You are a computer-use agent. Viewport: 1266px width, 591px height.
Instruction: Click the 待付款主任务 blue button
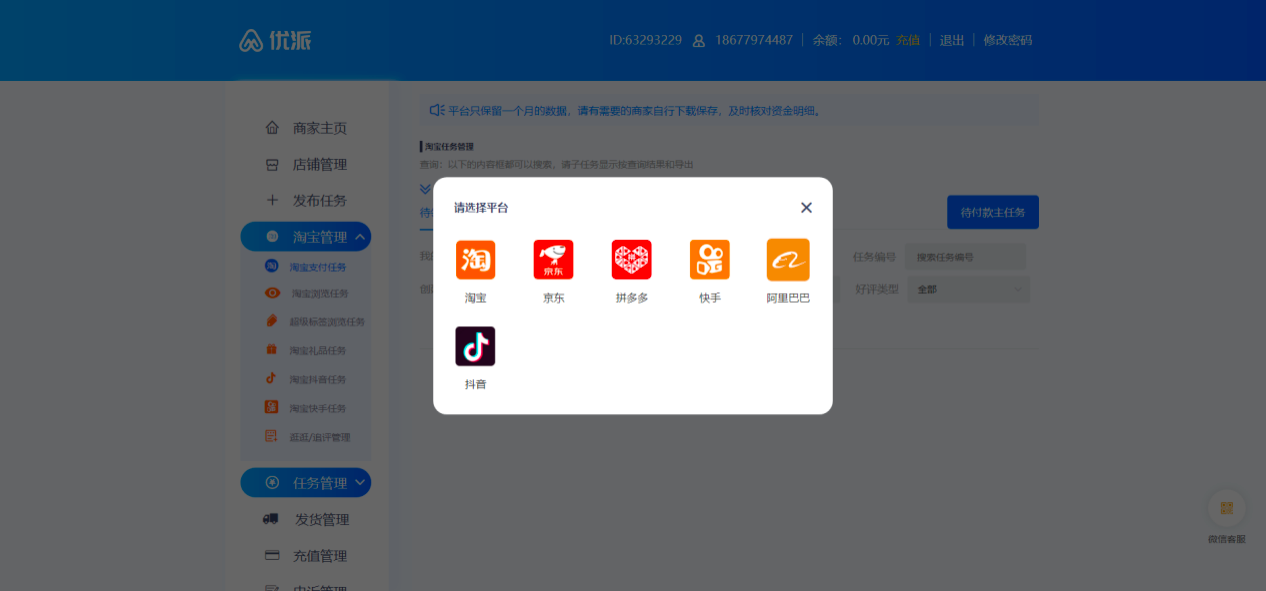(x=992, y=212)
